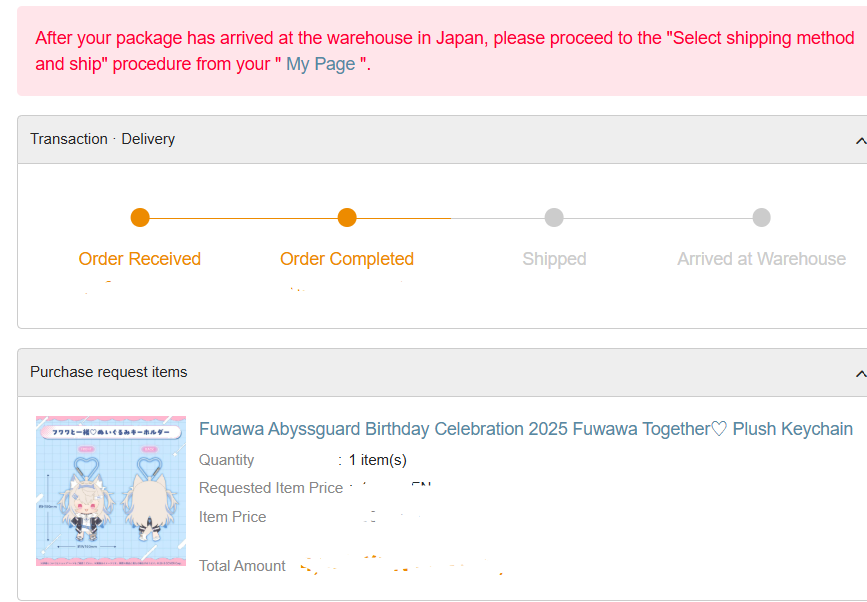
Task: Click the pink warehouse notice banner
Action: point(442,51)
